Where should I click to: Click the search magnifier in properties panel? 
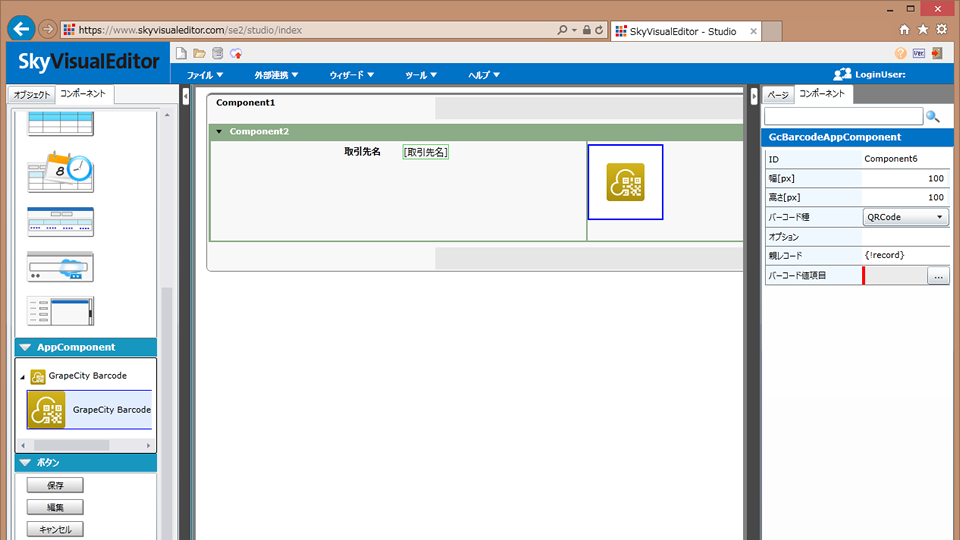pyautogui.click(x=932, y=116)
